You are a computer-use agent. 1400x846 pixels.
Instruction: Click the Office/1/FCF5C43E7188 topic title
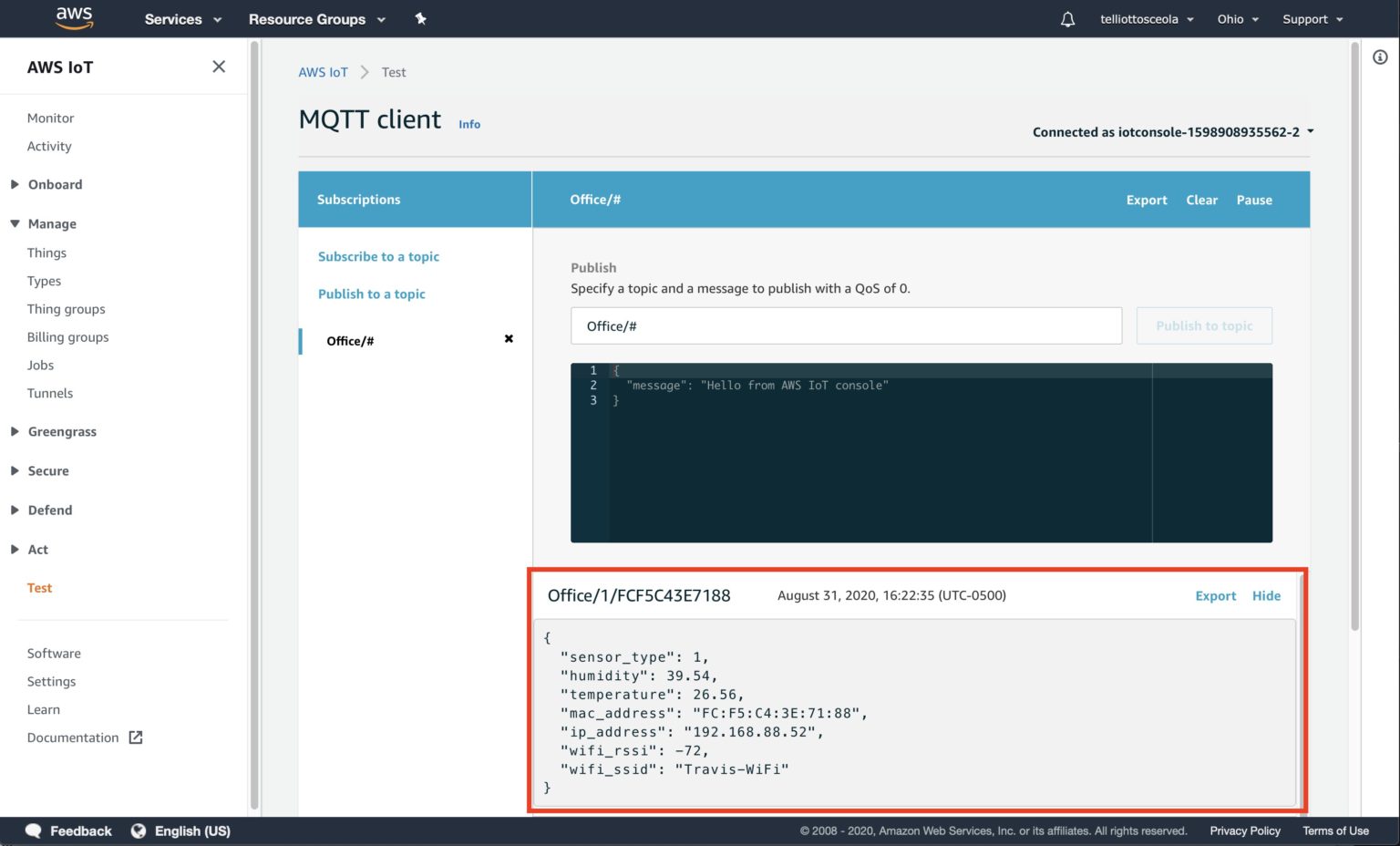coord(639,595)
